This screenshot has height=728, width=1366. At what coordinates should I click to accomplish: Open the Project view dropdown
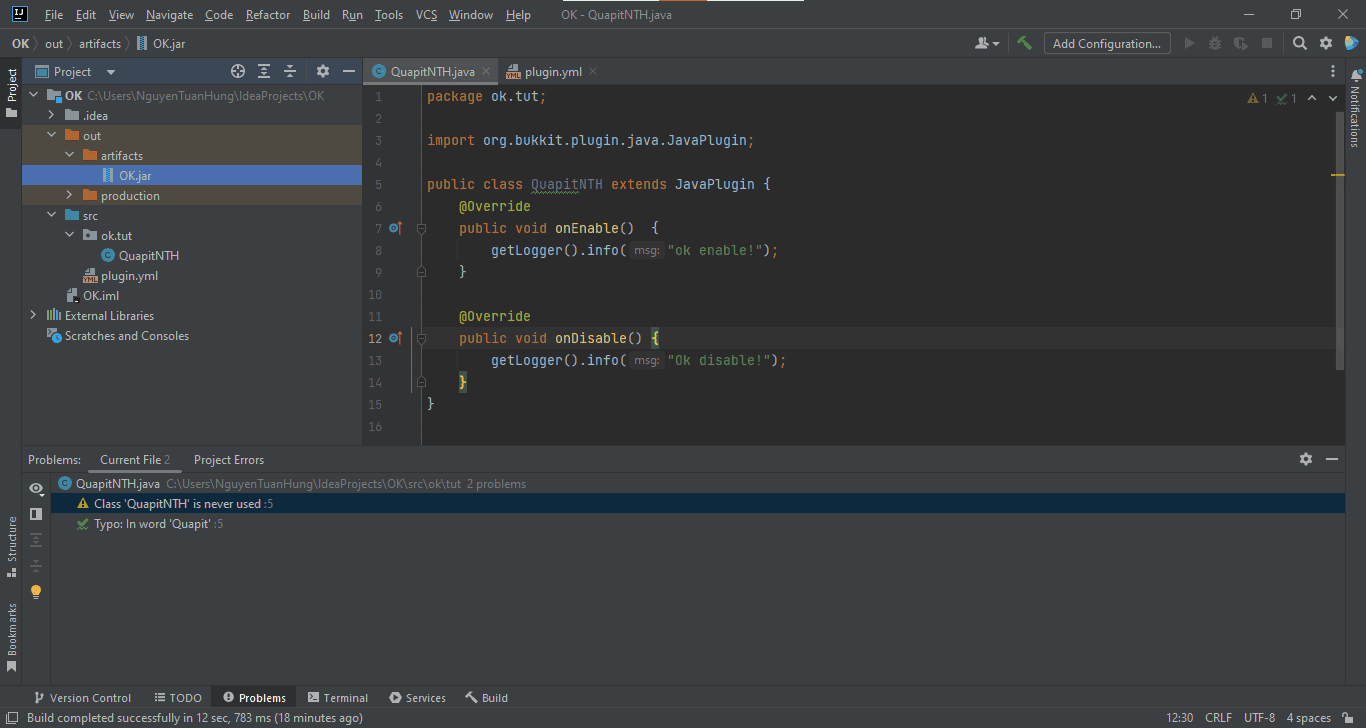(x=110, y=72)
